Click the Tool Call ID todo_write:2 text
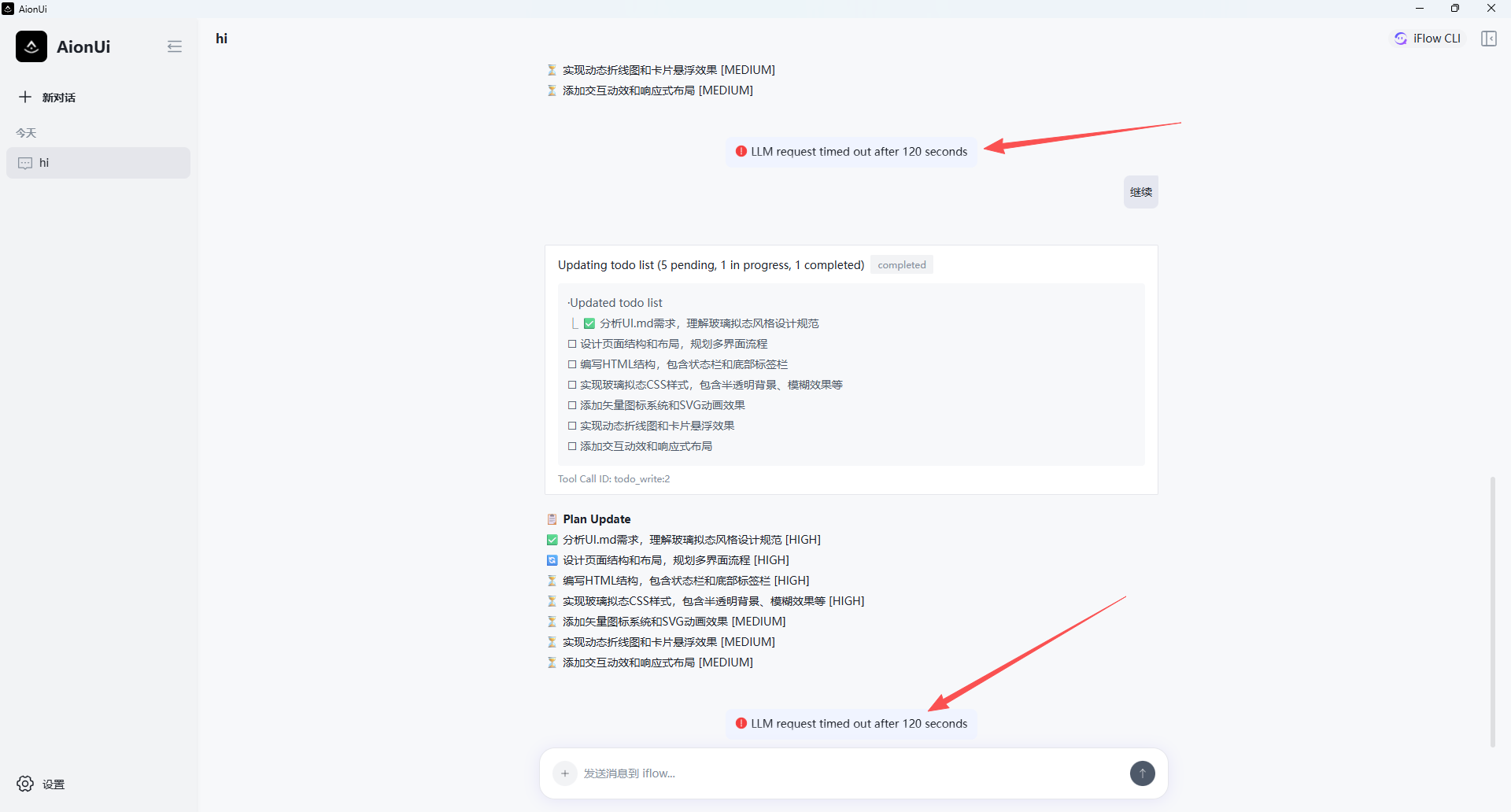This screenshot has height=812, width=1511. 614,479
